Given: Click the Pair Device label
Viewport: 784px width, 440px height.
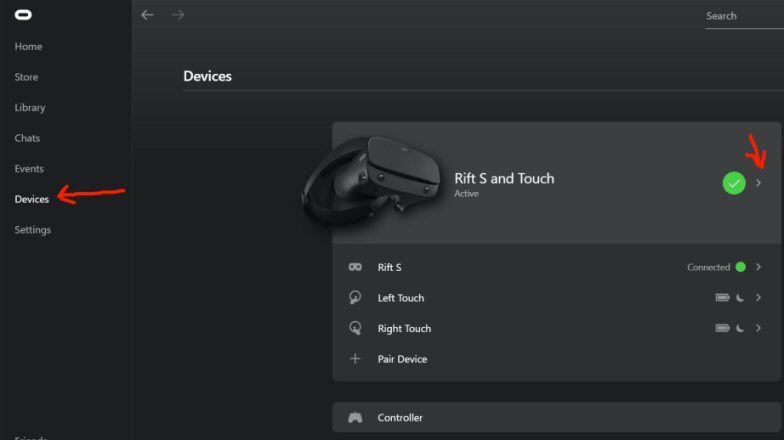Looking at the screenshot, I should 402,359.
